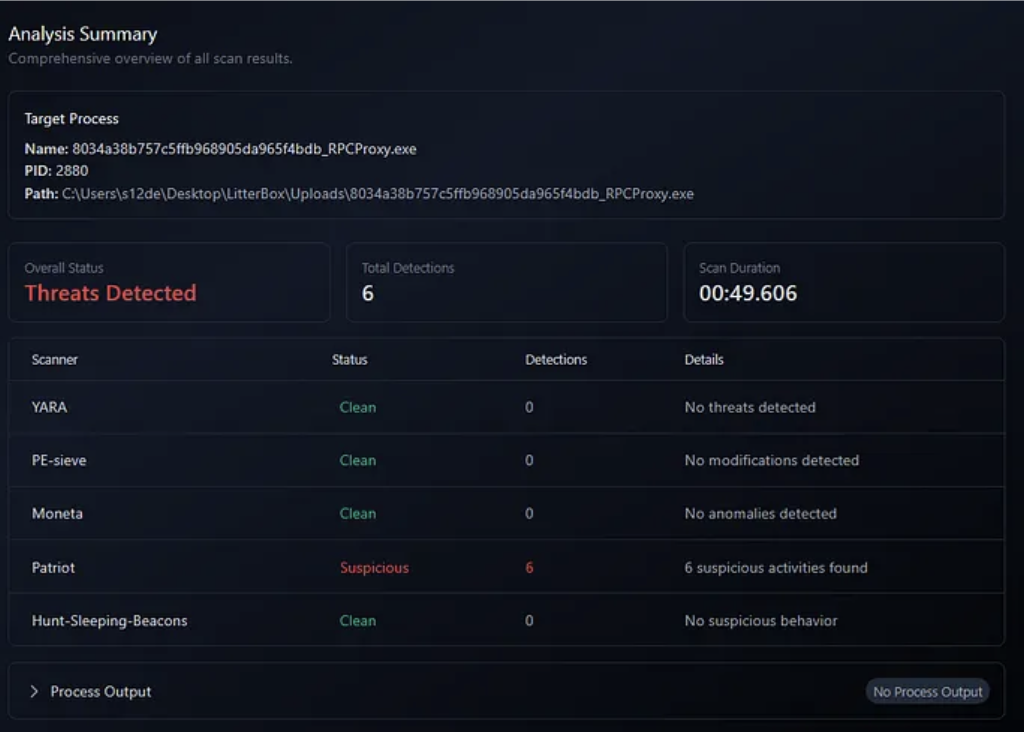Select the Hunt-Sleeping-Beacons scanner name
The height and width of the screenshot is (732, 1024).
click(x=109, y=620)
